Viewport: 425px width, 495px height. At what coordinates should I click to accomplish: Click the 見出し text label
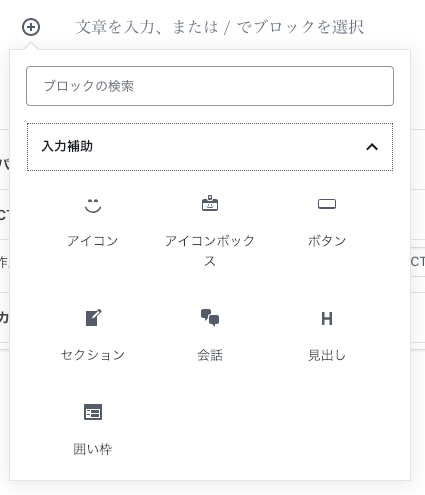coord(327,355)
